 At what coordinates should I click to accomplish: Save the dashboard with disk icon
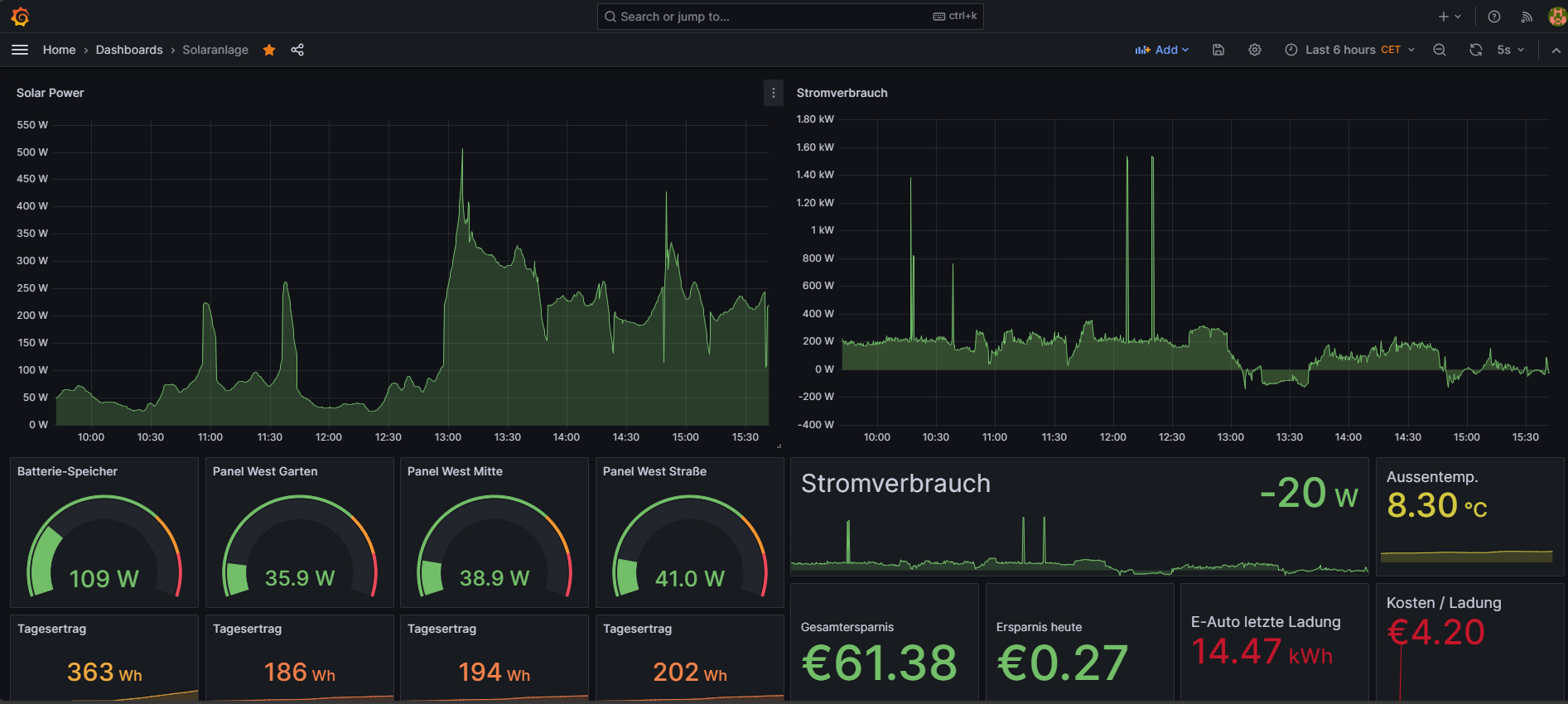tap(1218, 50)
